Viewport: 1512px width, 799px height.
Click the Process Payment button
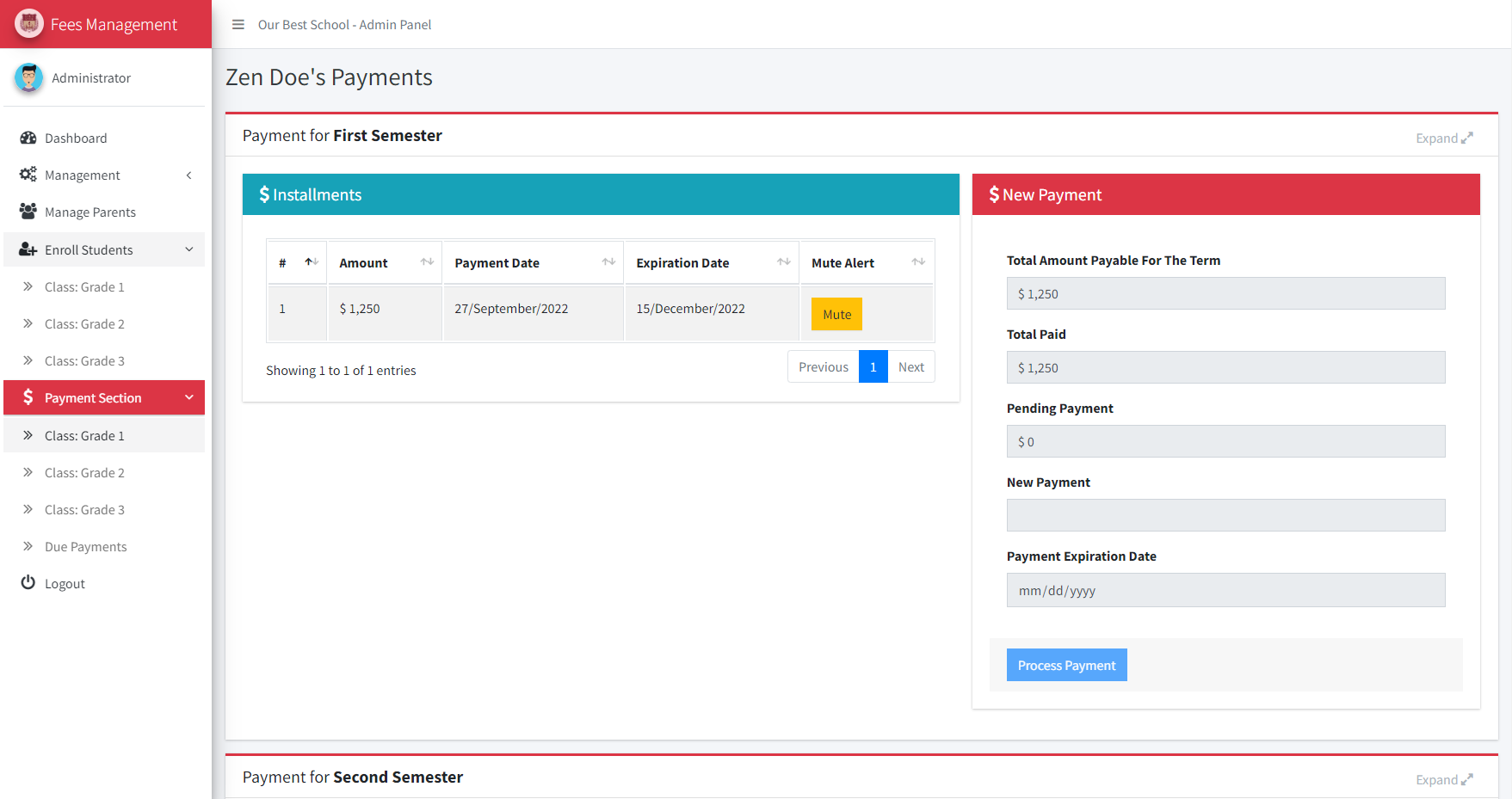click(1066, 665)
